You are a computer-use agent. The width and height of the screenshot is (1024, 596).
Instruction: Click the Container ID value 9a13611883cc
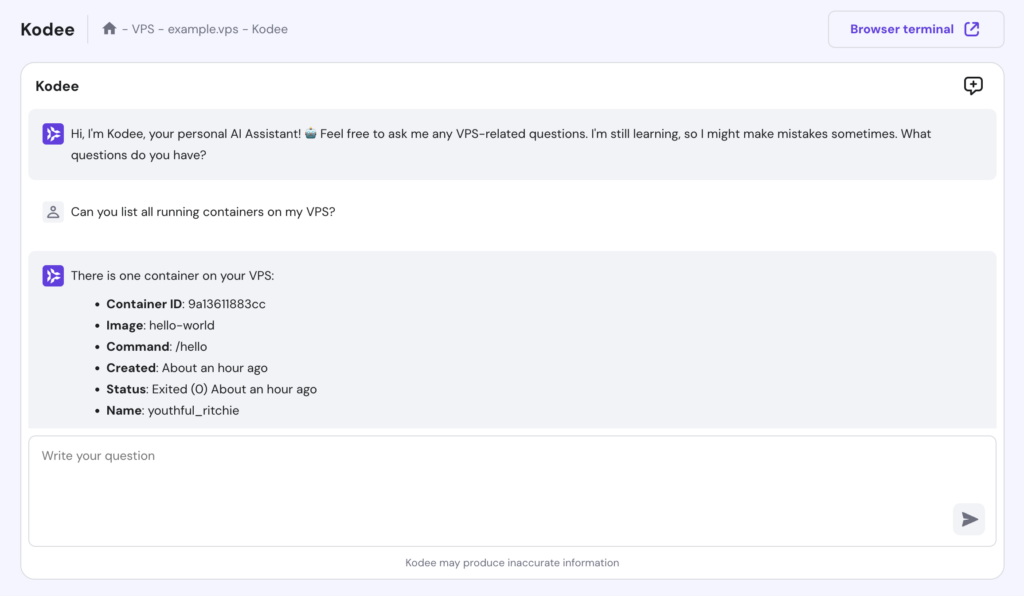pos(227,304)
